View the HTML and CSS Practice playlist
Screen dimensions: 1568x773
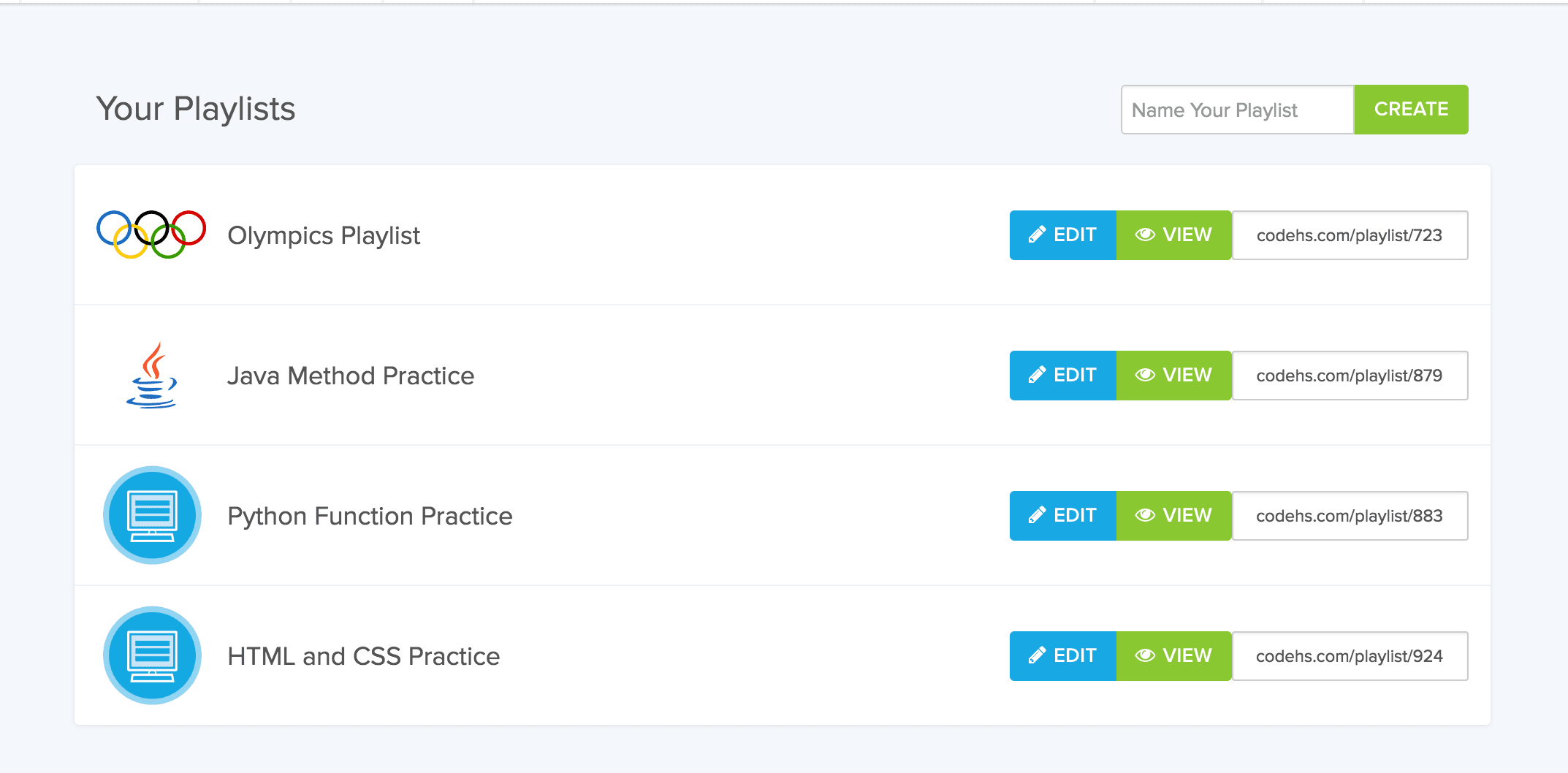[1173, 656]
